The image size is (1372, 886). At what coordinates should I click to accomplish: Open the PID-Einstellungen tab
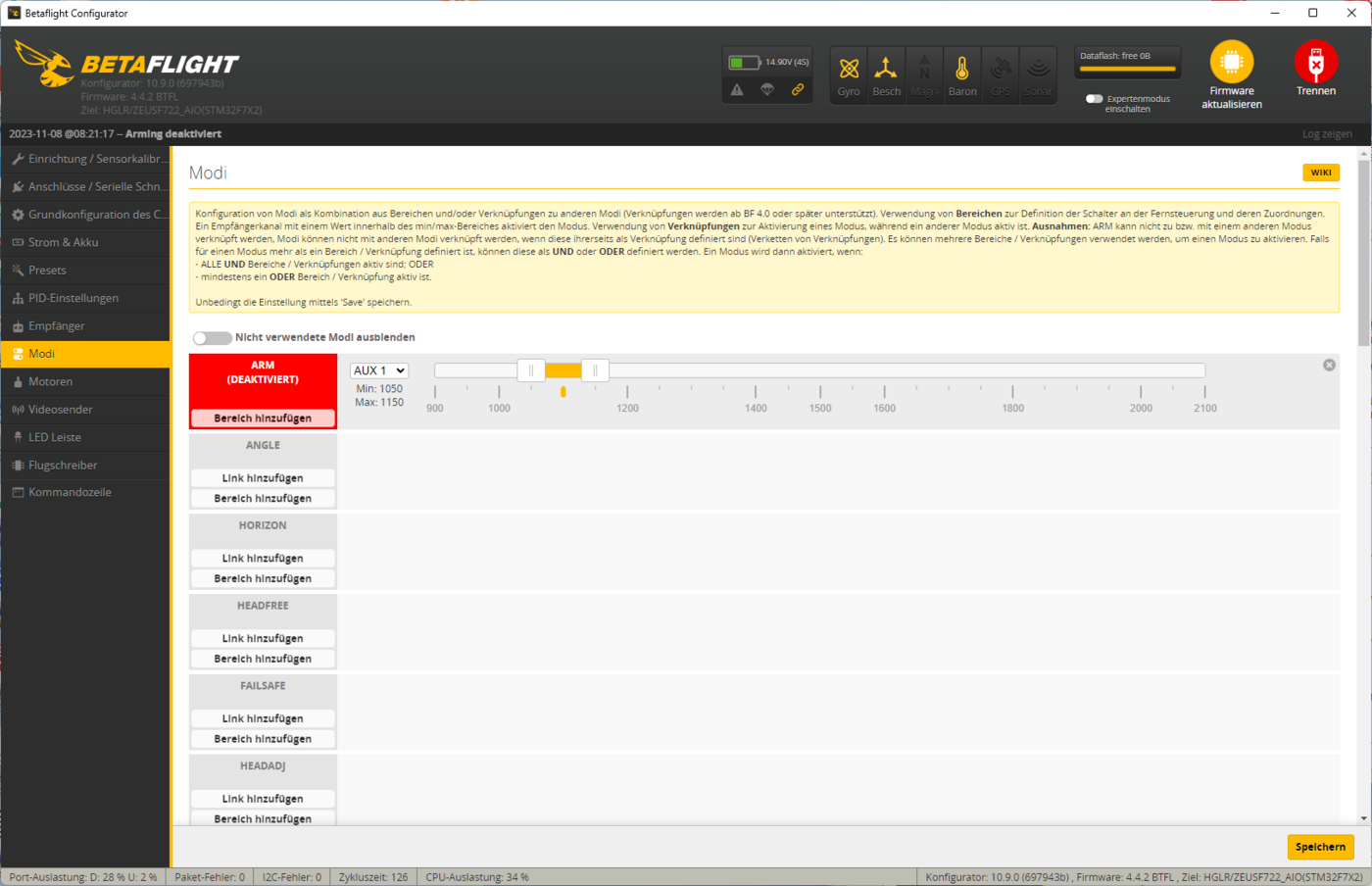coord(73,298)
